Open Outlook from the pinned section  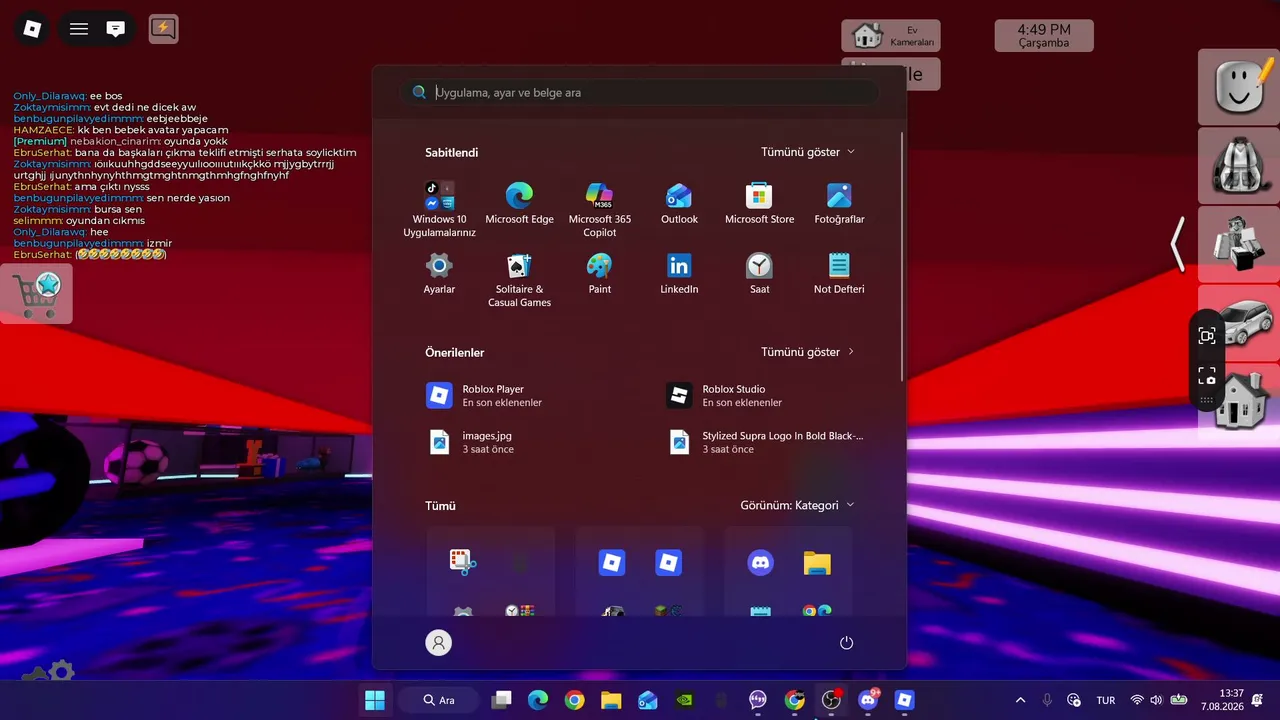coord(679,204)
